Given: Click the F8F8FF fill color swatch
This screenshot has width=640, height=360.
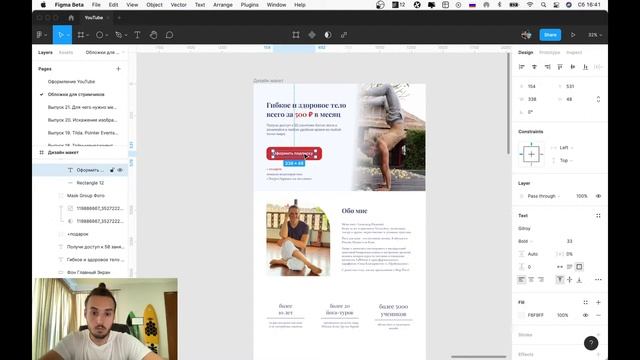Looking at the screenshot, I should coord(522,315).
